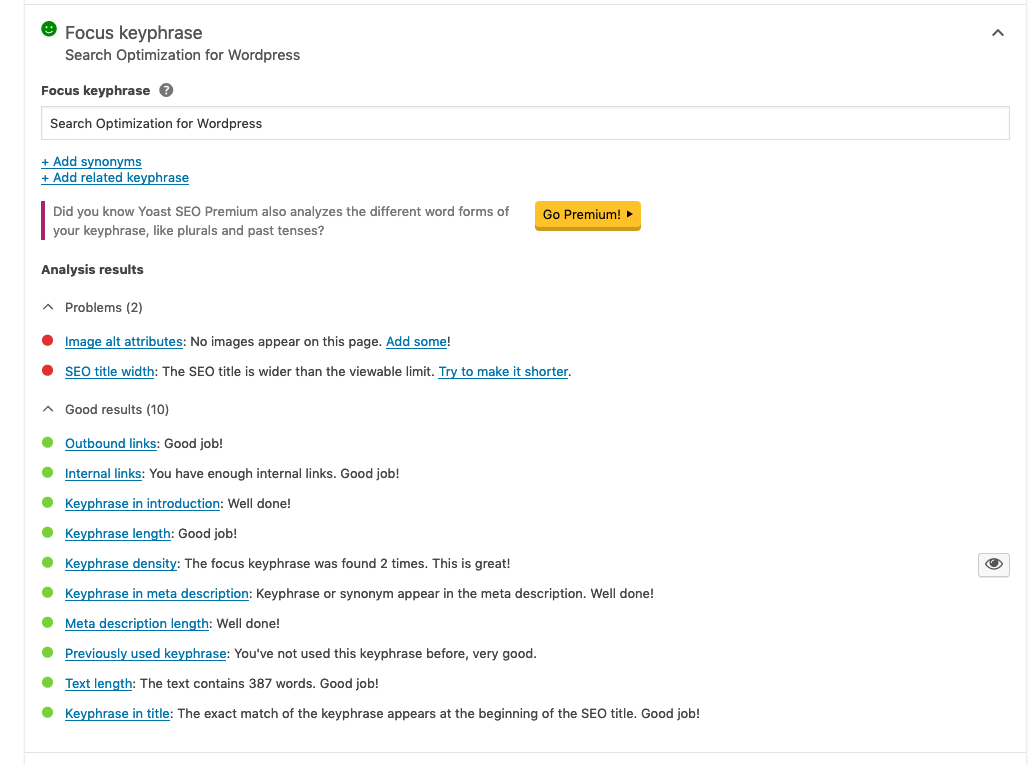Viewport: 1035px width, 765px height.
Task: Collapse the Focus keyphrase panel chevron
Action: coord(997,33)
